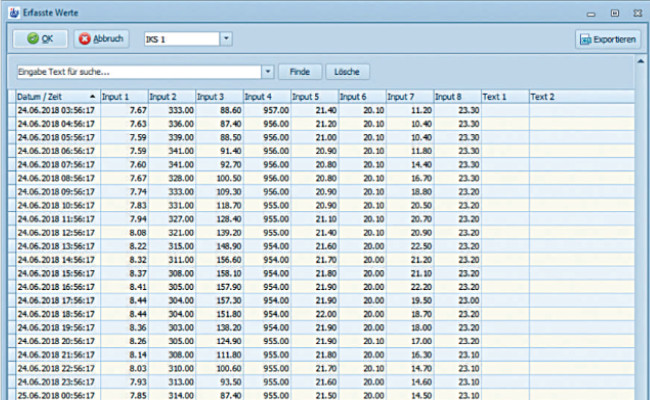650x400 pixels.
Task: Select row 25.06.2018 00:56:17
Action: (321, 395)
